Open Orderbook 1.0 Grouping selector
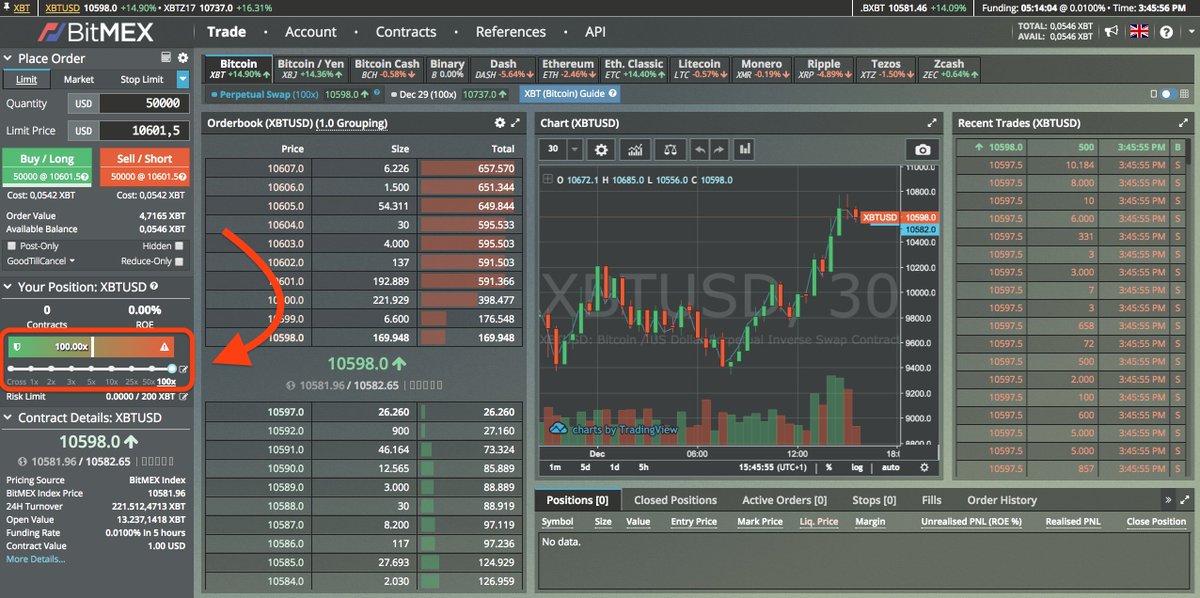 (351, 123)
